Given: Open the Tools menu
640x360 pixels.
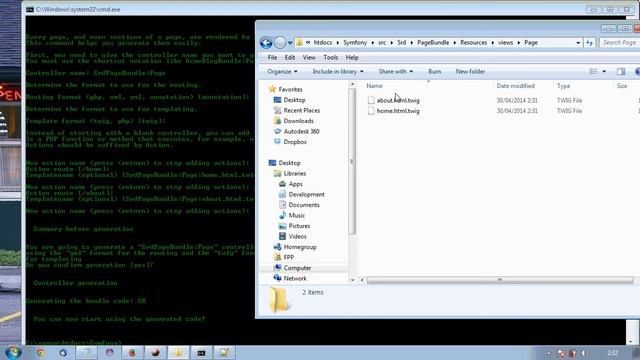Looking at the screenshot, I should tap(331, 58).
